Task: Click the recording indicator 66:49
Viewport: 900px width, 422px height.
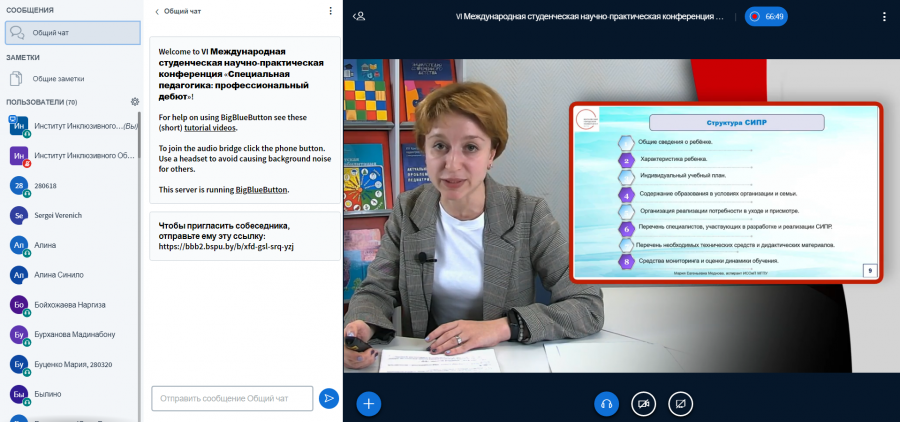Action: click(766, 17)
